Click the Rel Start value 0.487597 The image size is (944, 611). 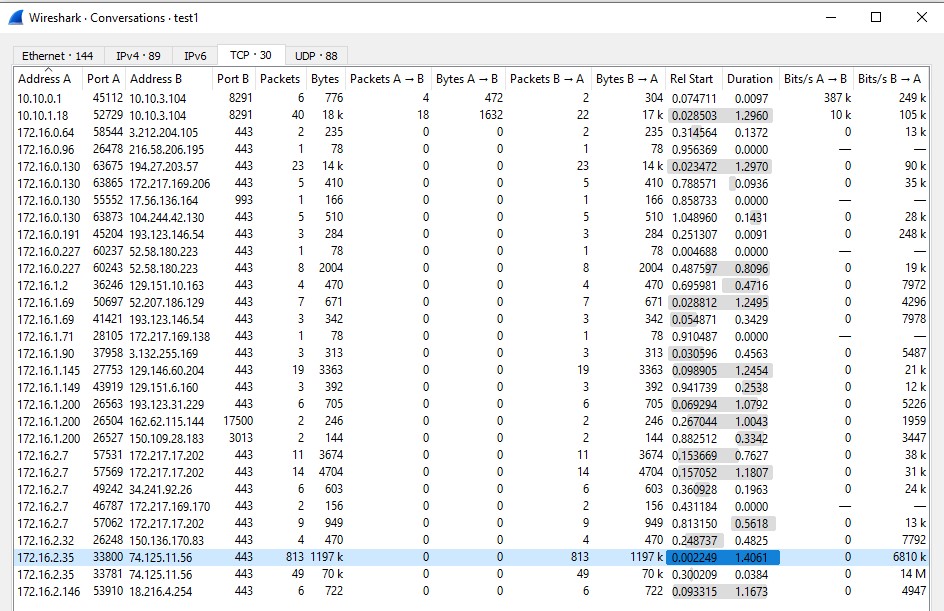click(694, 268)
